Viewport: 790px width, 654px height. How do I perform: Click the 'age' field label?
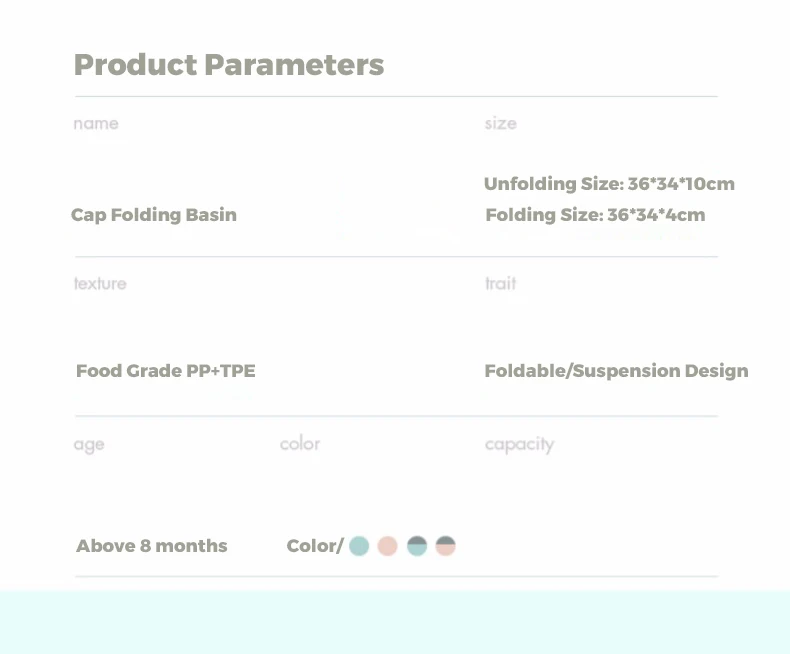[x=89, y=445]
